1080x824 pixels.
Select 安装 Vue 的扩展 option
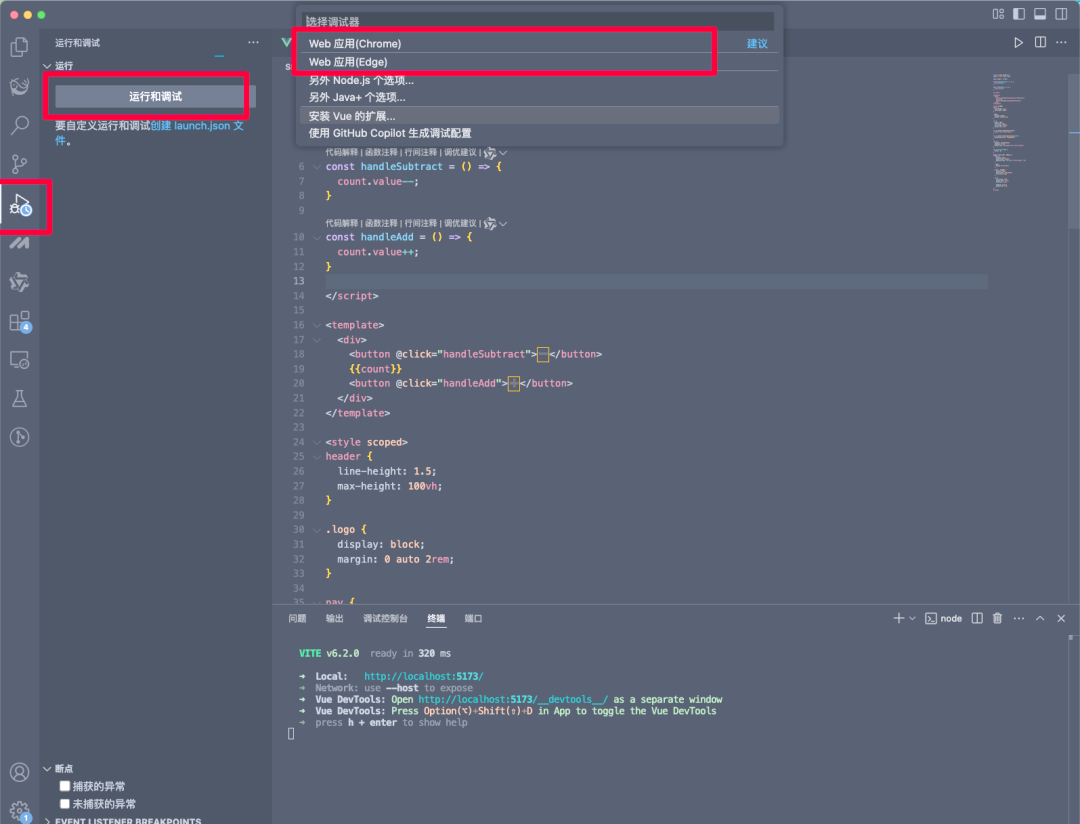(x=539, y=116)
